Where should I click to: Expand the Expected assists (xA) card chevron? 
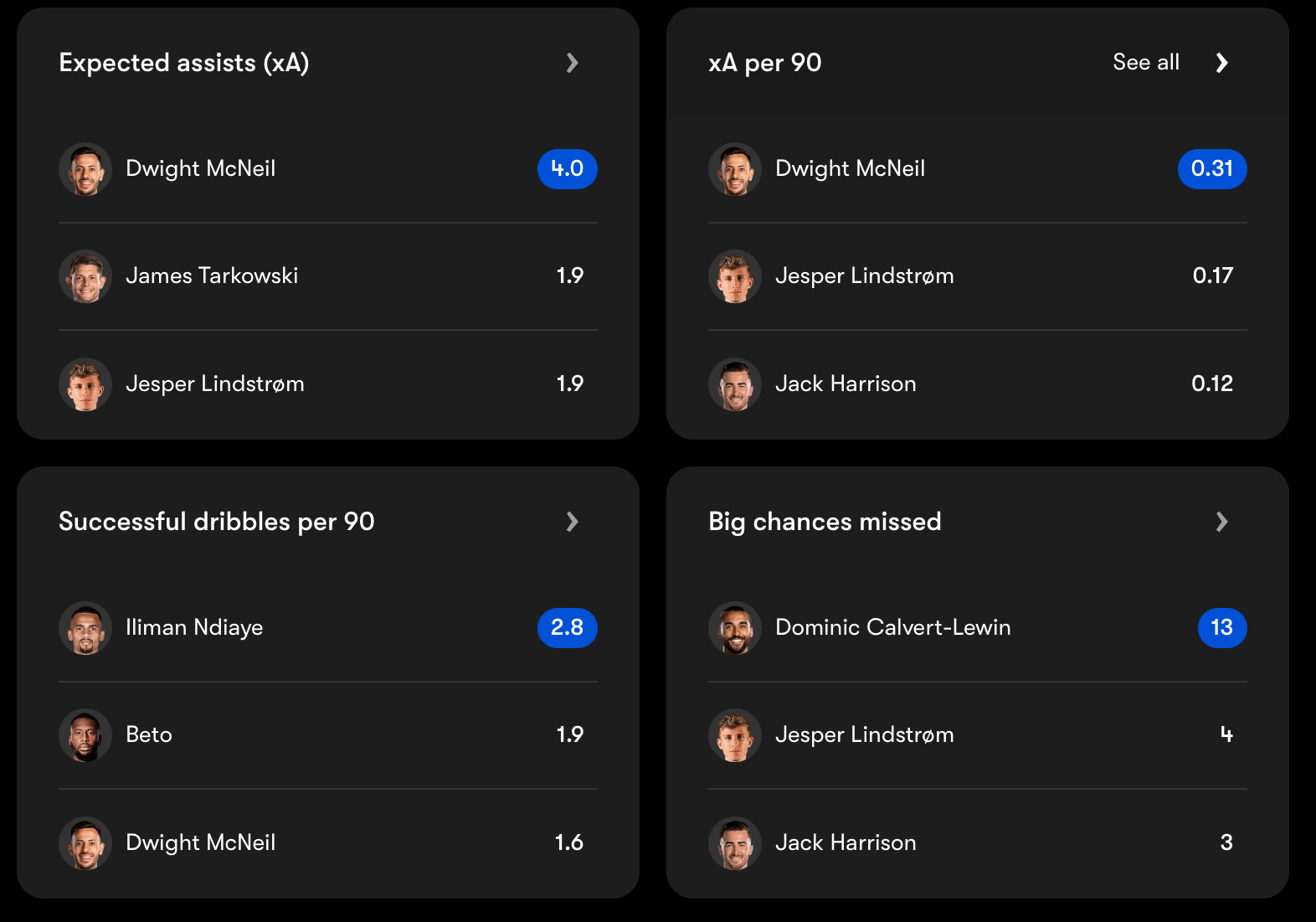[x=573, y=63]
